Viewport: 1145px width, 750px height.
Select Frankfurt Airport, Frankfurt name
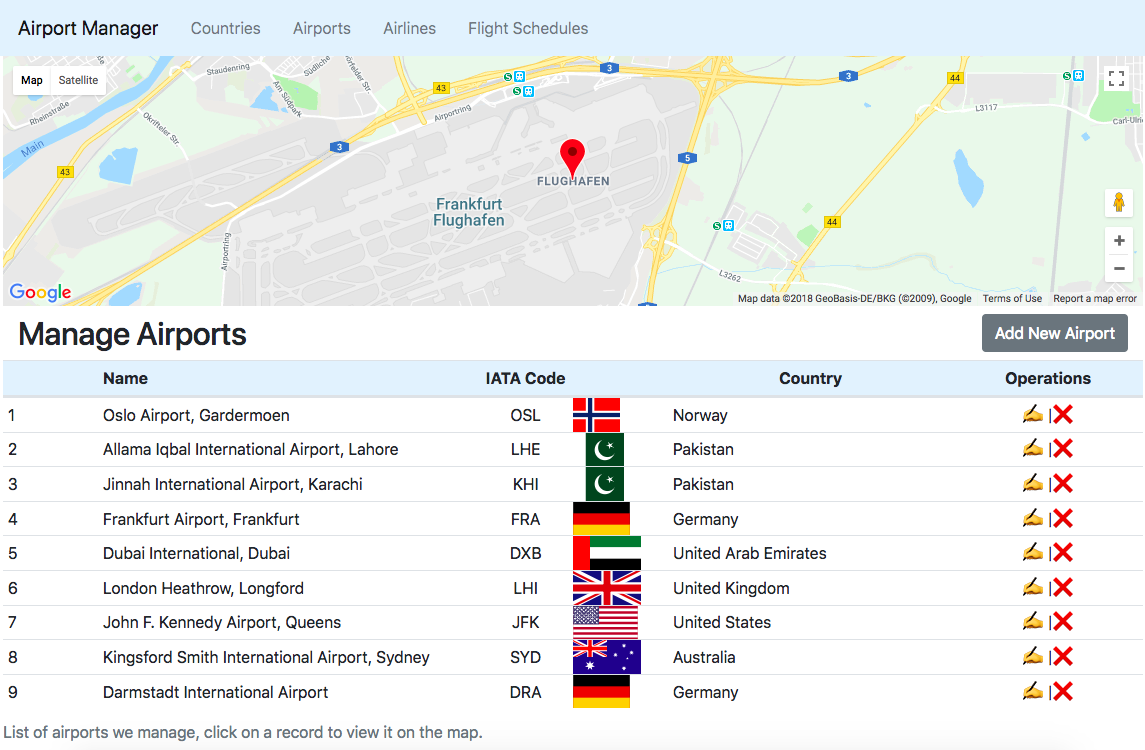[x=202, y=519]
